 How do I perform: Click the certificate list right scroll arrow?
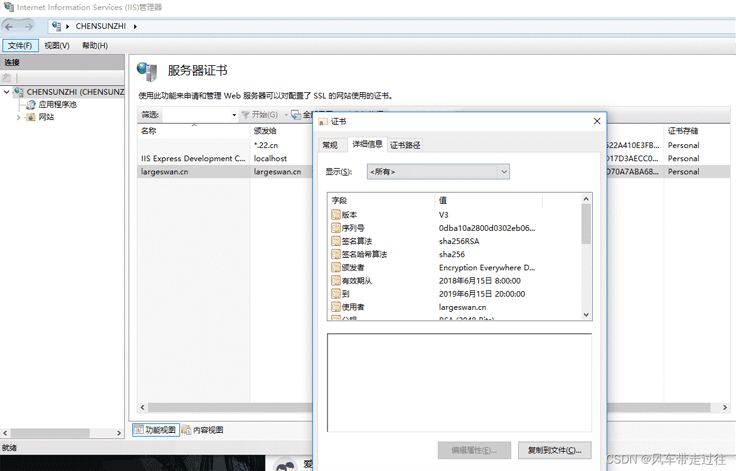[x=725, y=407]
